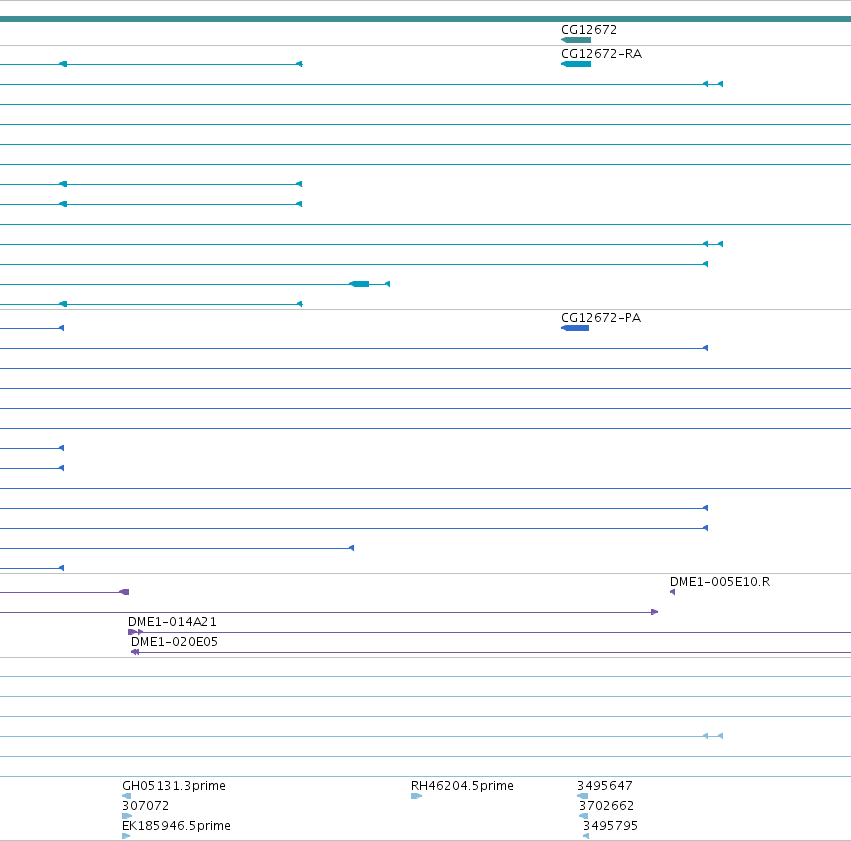Select the CG12672-RA transcript feature
The width and height of the screenshot is (851, 841).
click(x=576, y=64)
